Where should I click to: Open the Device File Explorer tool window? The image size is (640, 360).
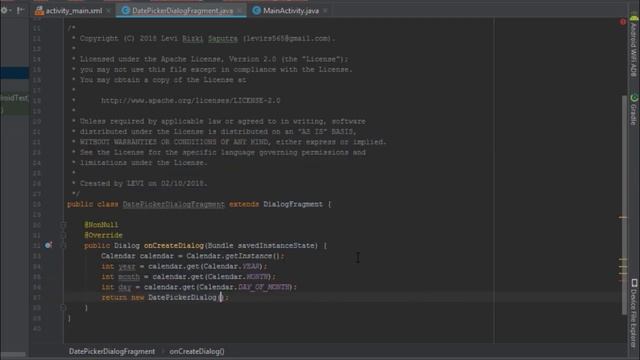click(634, 313)
